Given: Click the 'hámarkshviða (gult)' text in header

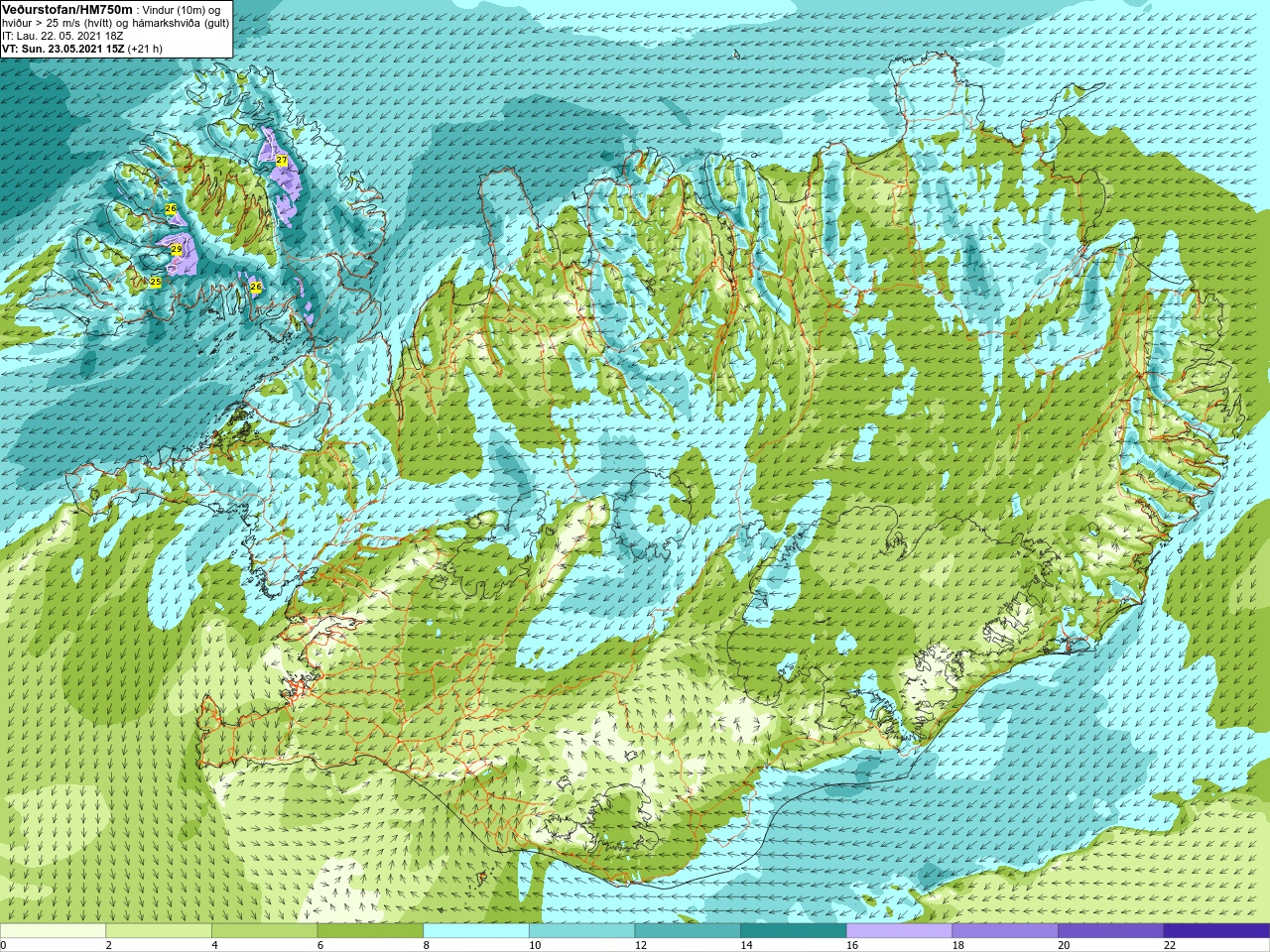Looking at the screenshot, I should click(179, 23).
